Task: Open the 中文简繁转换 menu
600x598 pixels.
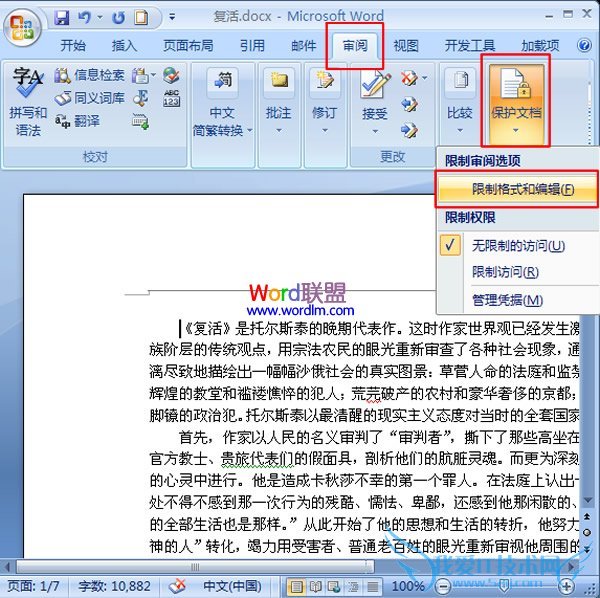Action: click(222, 102)
